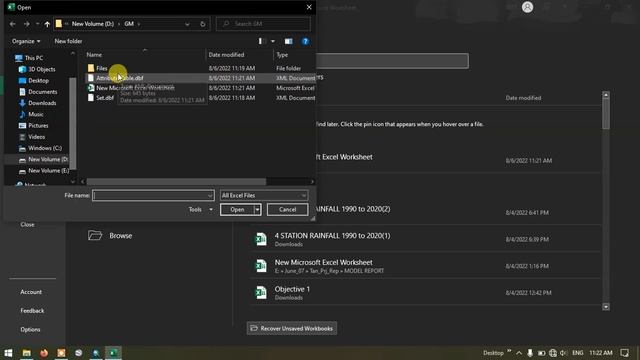Click recent files list scroll up arrow
Screen dimensions: 640x360
point(606,95)
